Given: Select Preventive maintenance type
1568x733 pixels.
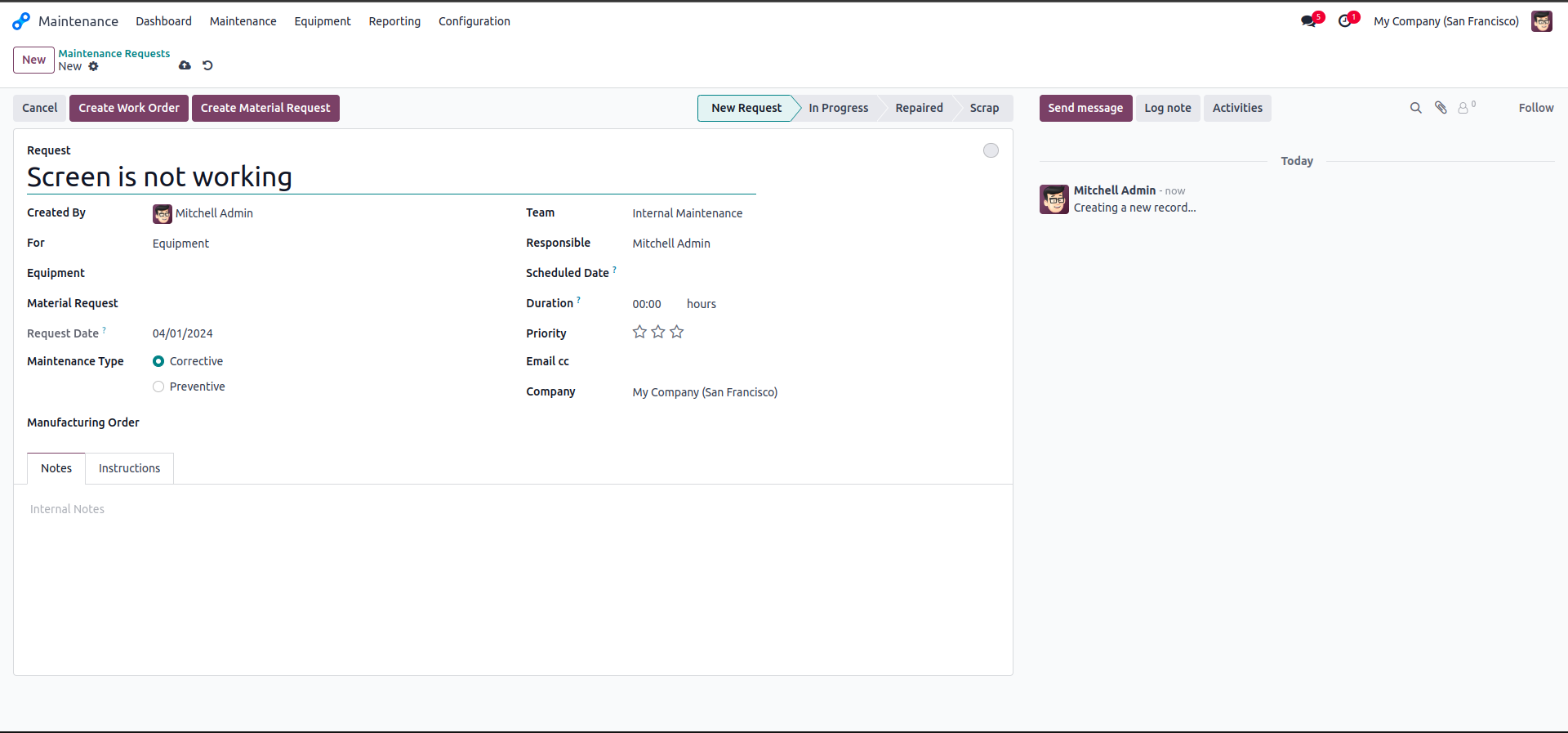Looking at the screenshot, I should pos(158,387).
